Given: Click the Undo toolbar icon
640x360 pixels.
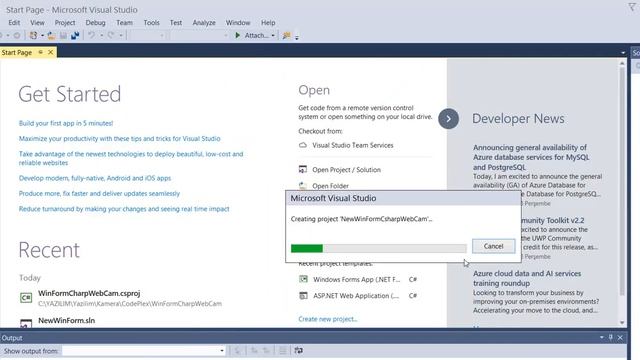Looking at the screenshot, I should pyautogui.click(x=91, y=36).
